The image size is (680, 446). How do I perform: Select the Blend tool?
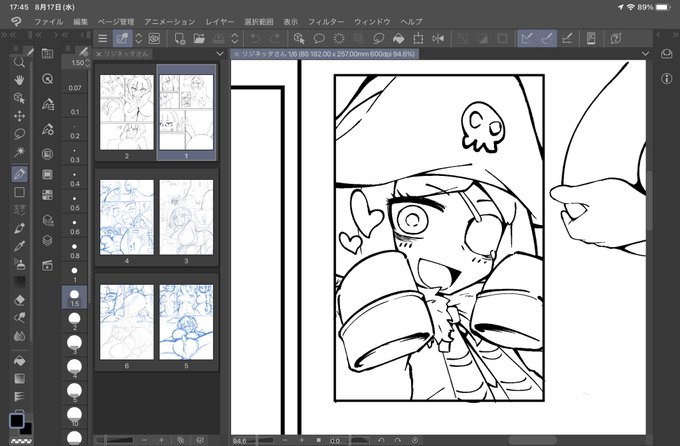pyautogui.click(x=19, y=318)
